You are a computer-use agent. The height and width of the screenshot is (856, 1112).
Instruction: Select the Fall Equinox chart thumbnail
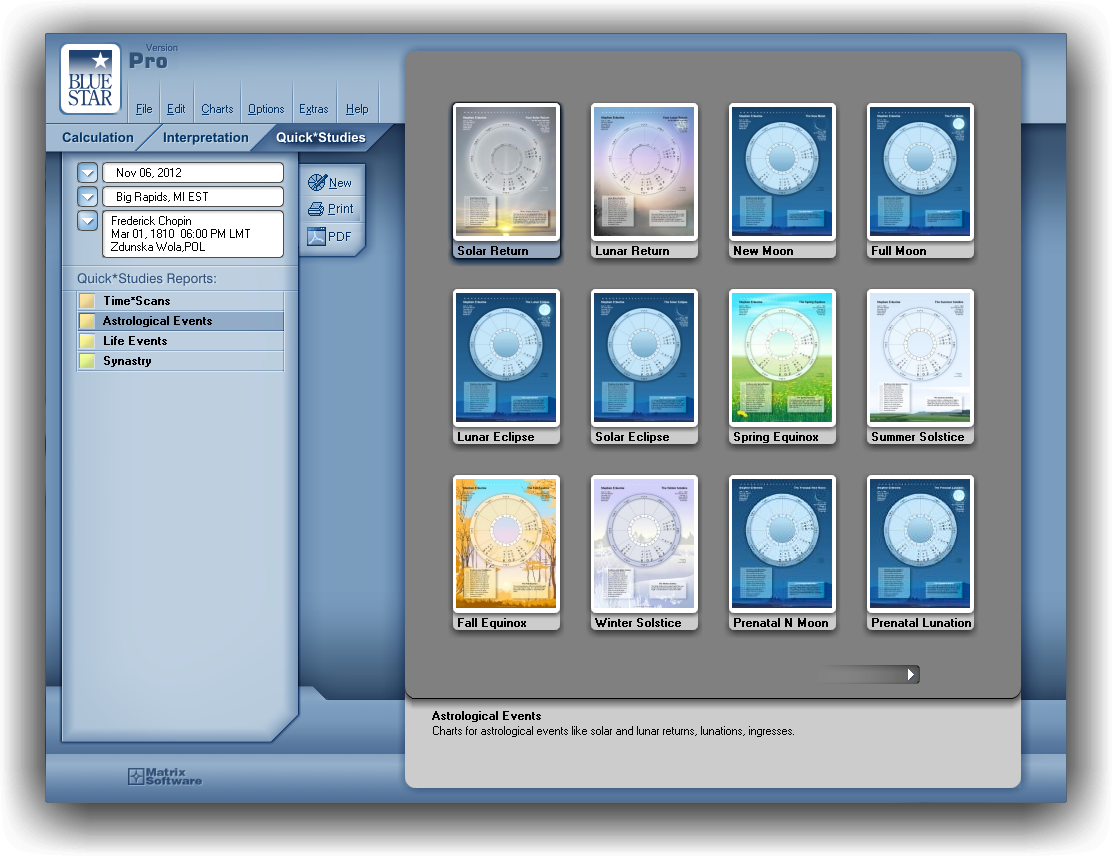tap(506, 543)
